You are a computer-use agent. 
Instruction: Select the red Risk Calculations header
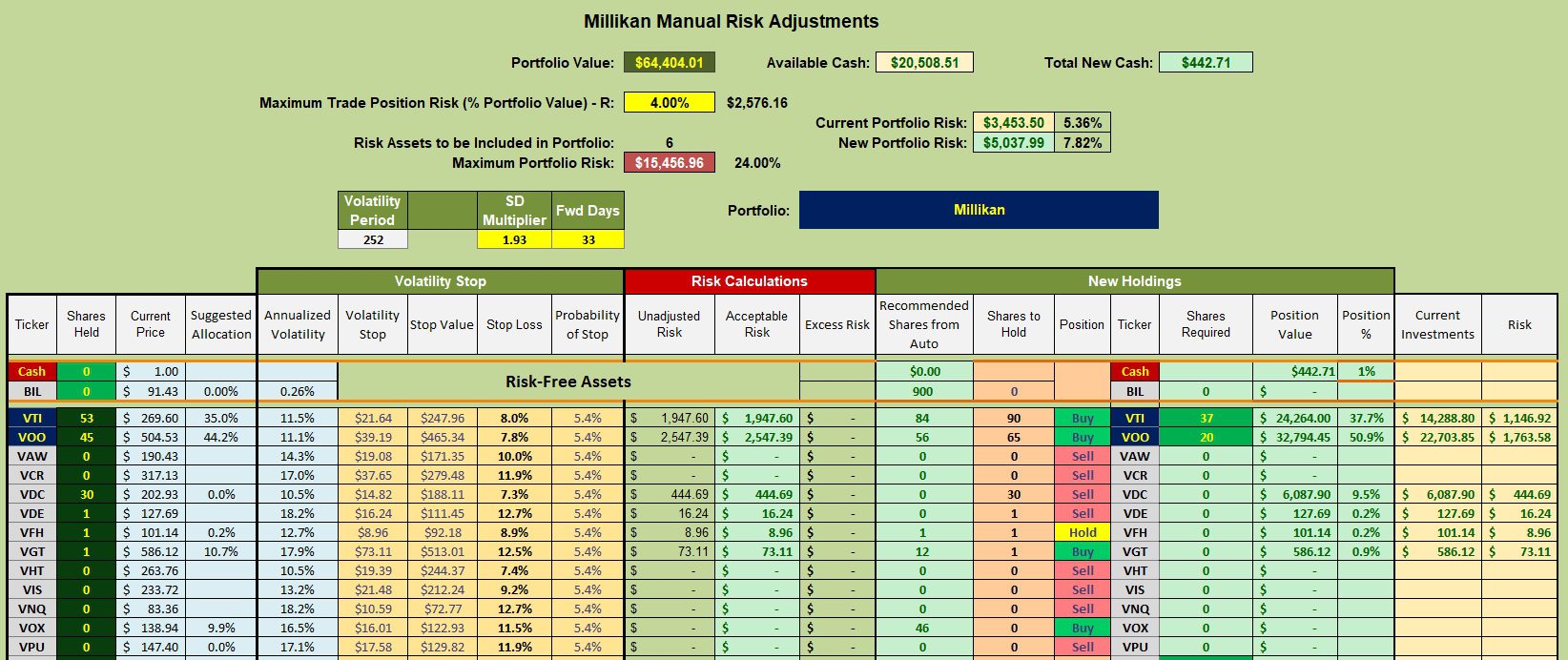750,281
